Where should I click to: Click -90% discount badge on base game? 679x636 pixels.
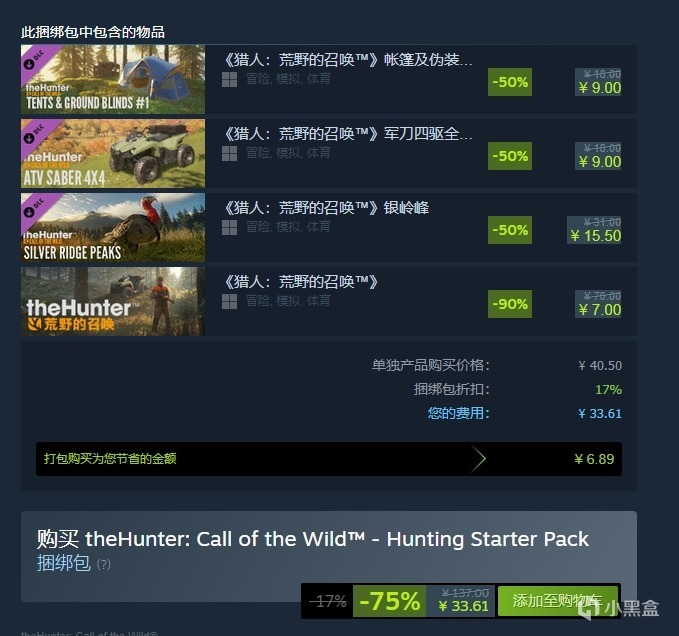(510, 304)
